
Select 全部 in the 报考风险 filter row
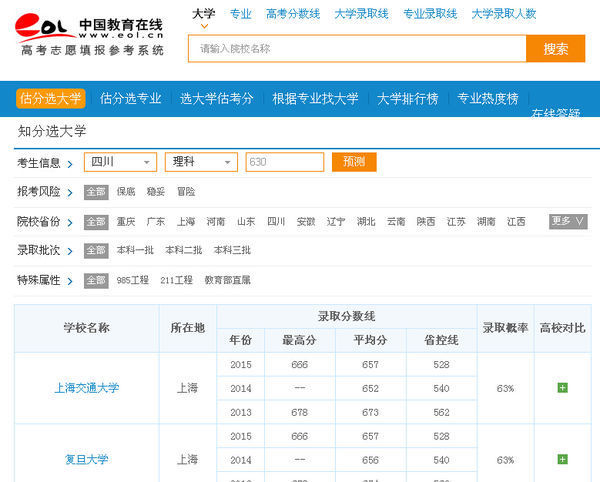pyautogui.click(x=96, y=192)
